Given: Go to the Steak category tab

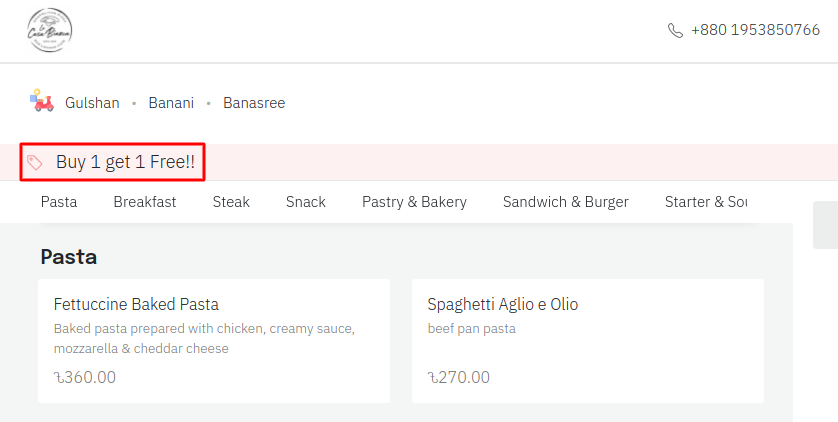Looking at the screenshot, I should tap(231, 202).
